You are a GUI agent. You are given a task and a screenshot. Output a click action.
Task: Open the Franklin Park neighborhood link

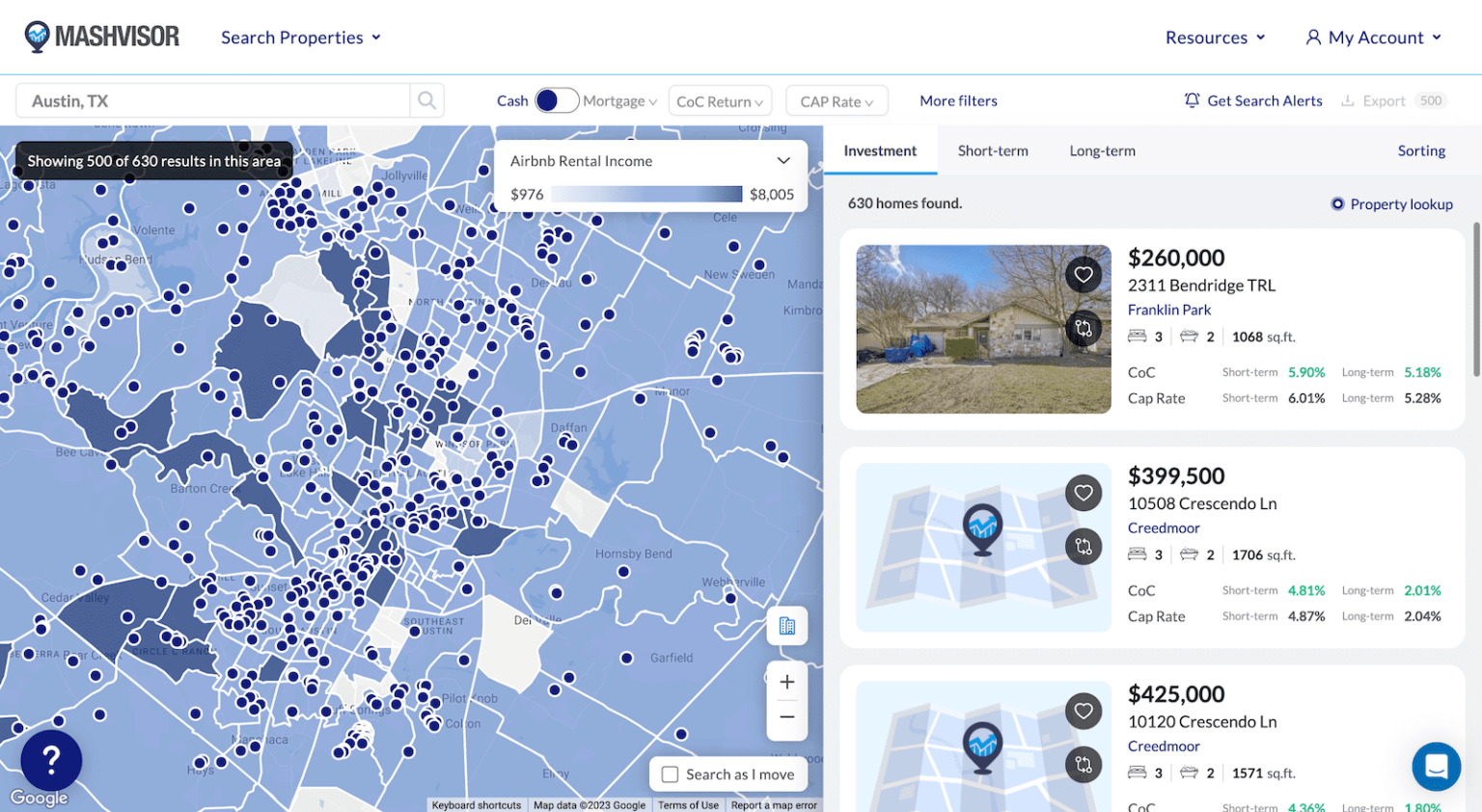coord(1169,310)
